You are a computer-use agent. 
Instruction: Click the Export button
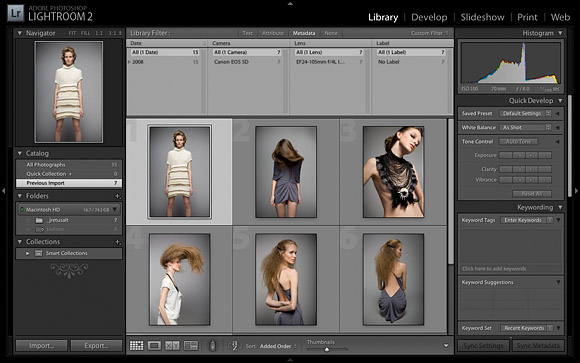click(96, 346)
